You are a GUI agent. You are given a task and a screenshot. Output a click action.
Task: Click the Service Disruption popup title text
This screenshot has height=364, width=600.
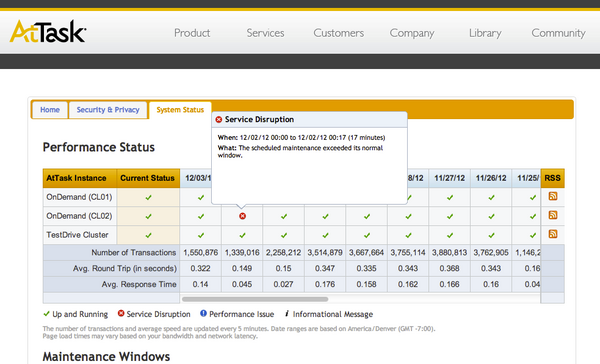259,119
